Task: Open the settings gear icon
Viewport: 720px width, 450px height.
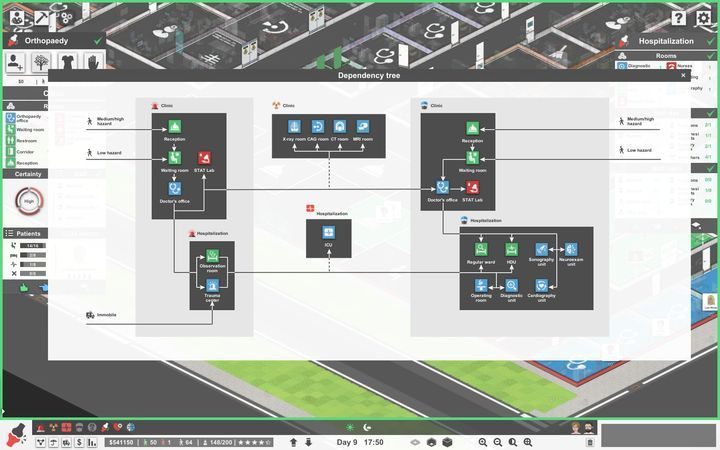Action: (702, 18)
